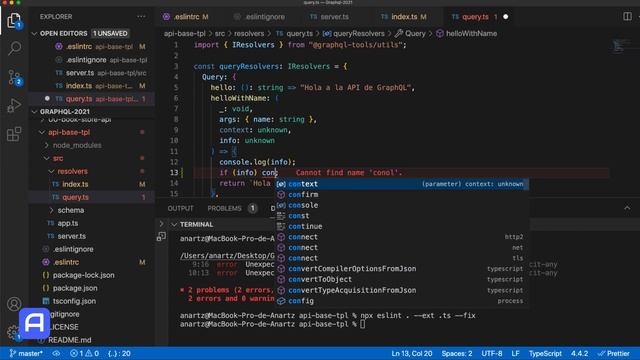The height and width of the screenshot is (360, 640).
Task: Click 'Ln 13, Col 20' cursor position
Action: click(x=411, y=353)
